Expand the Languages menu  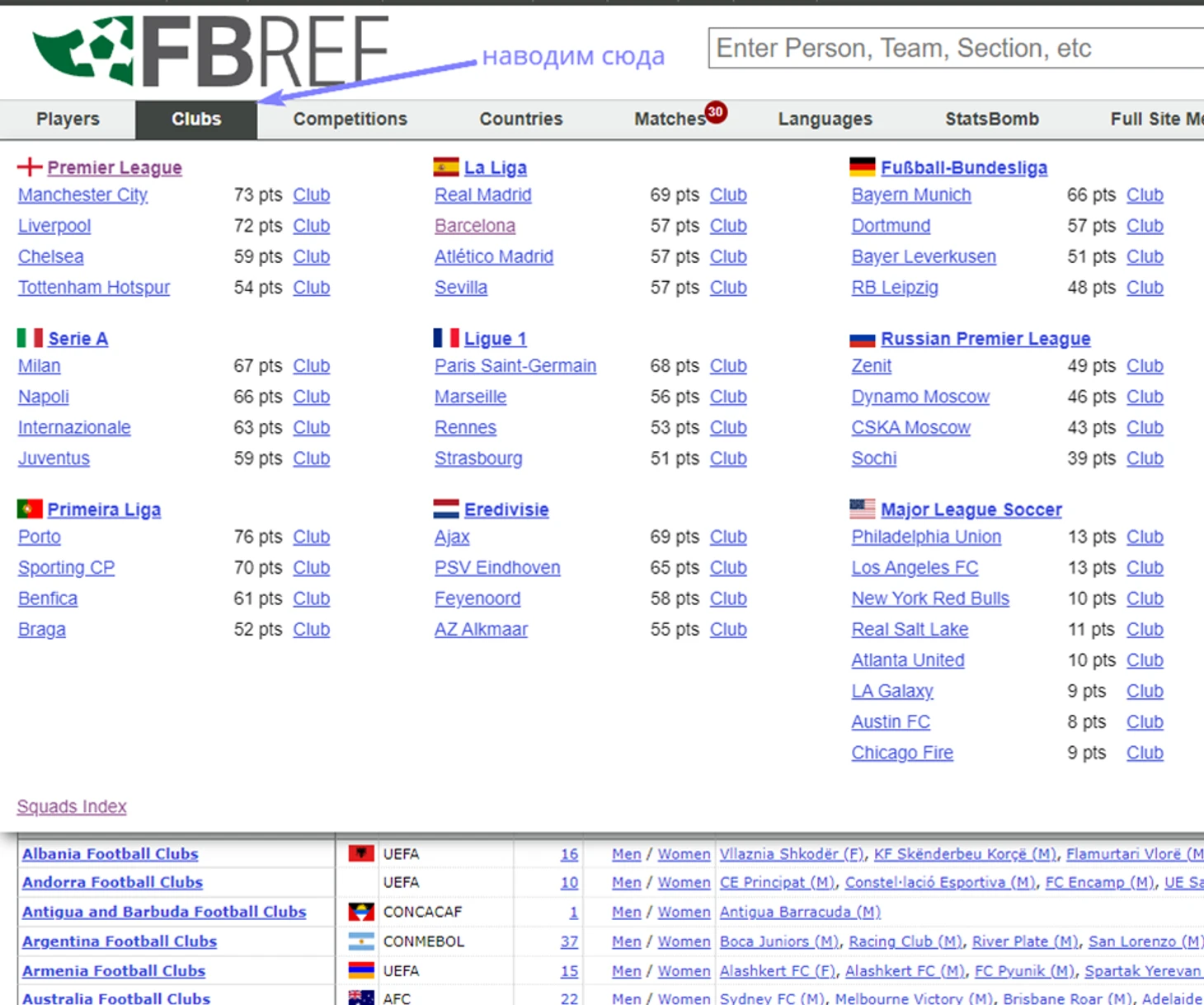[x=825, y=120]
